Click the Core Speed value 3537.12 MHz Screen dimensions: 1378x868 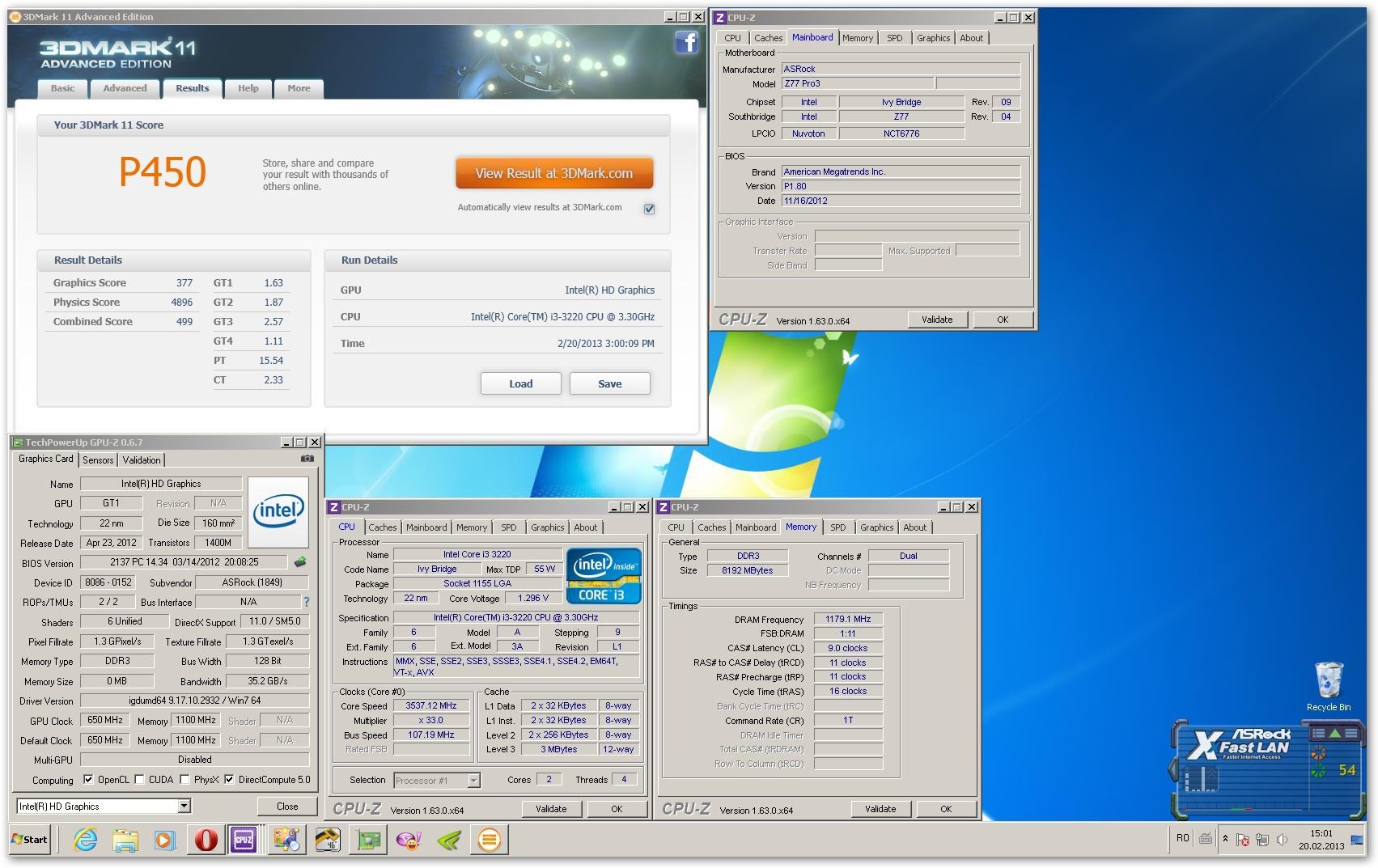click(x=431, y=705)
